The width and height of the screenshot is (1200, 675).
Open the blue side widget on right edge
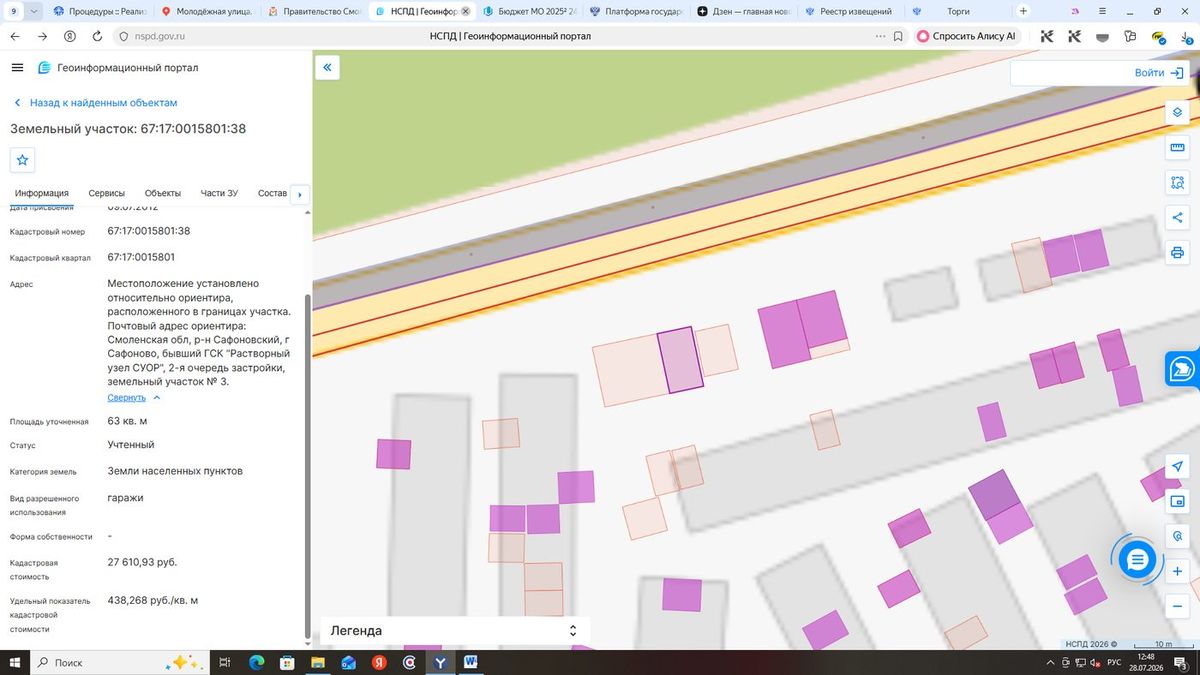click(1183, 368)
